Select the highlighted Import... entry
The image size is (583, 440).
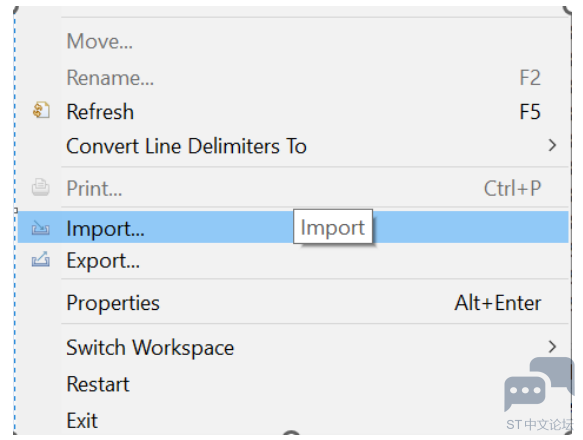pyautogui.click(x=293, y=227)
